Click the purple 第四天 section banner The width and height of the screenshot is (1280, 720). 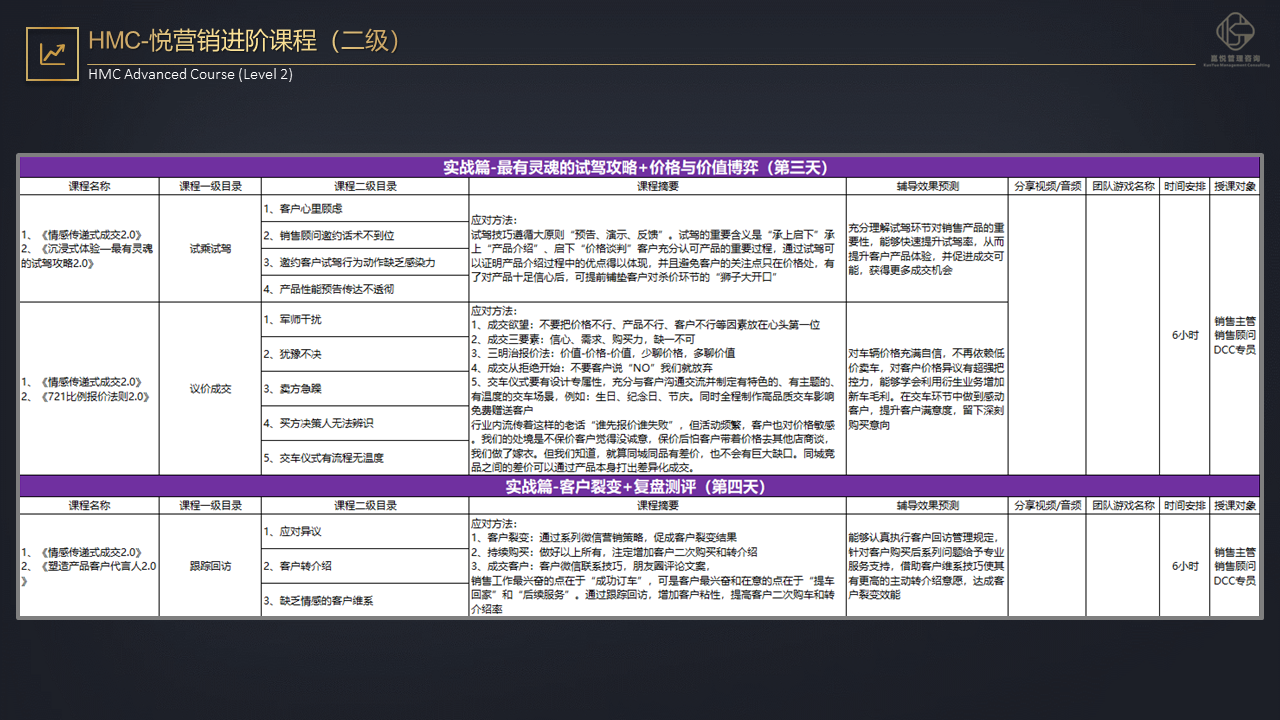point(640,486)
